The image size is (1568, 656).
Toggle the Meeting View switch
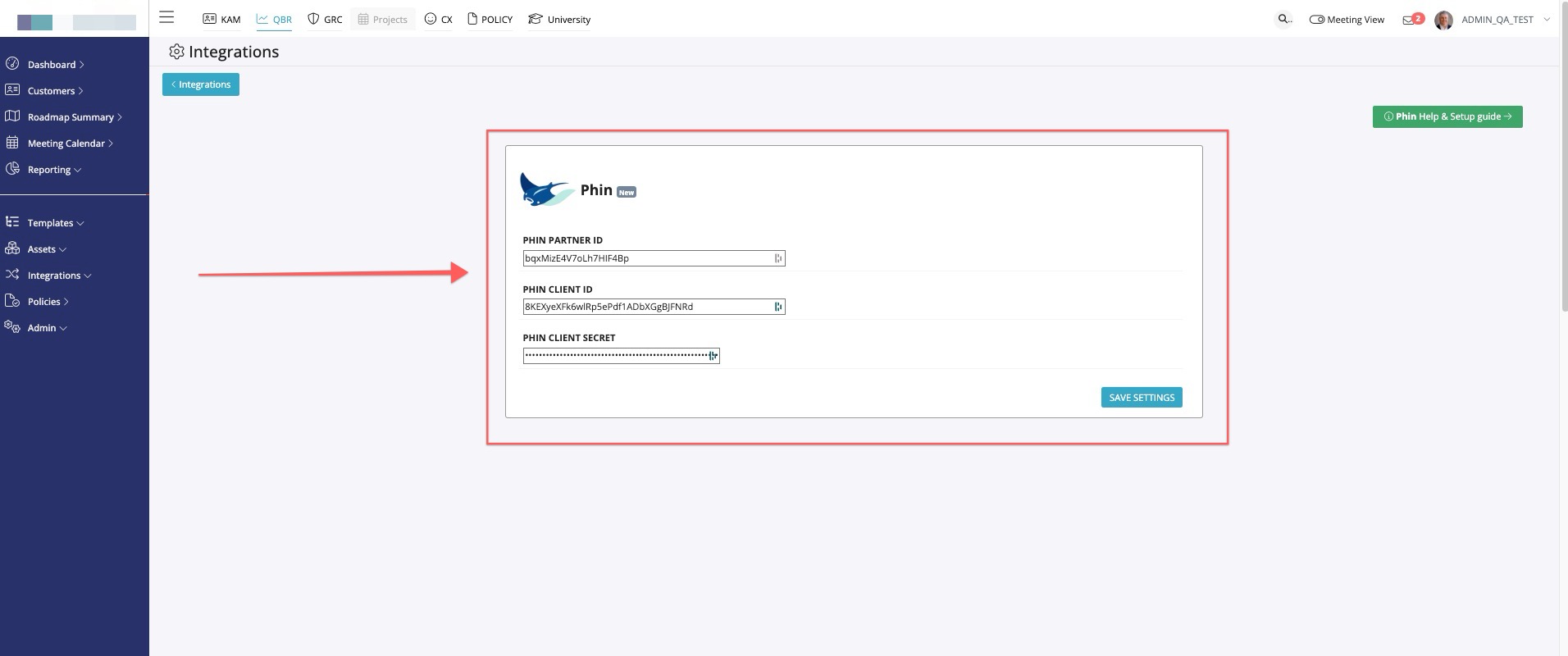pos(1317,20)
